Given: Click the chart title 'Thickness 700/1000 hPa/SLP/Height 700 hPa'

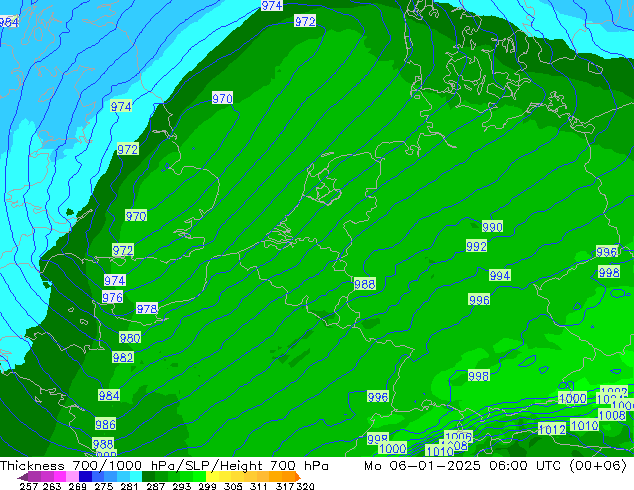Looking at the screenshot, I should click(164, 466).
